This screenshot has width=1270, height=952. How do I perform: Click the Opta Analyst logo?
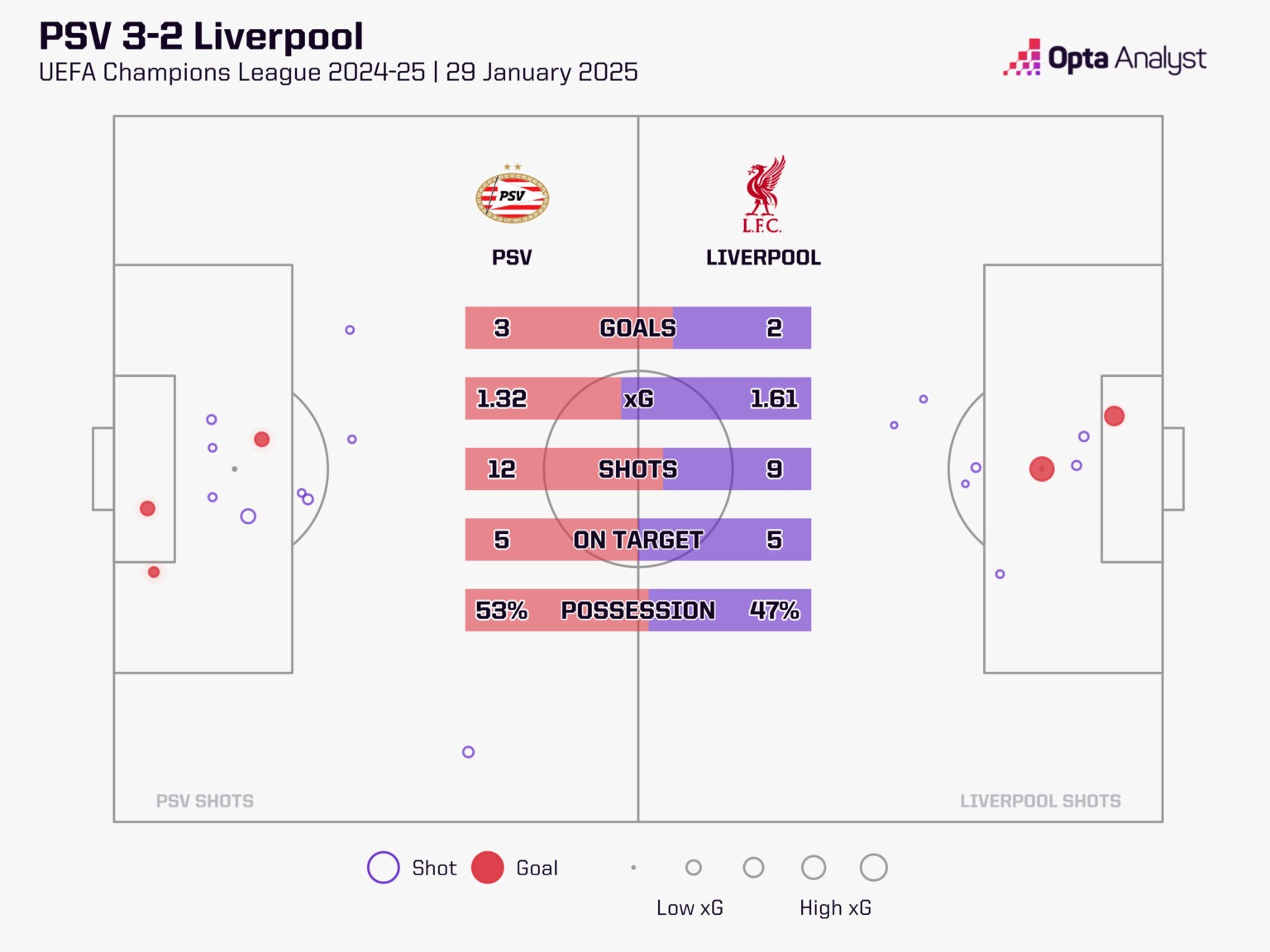tap(1105, 59)
